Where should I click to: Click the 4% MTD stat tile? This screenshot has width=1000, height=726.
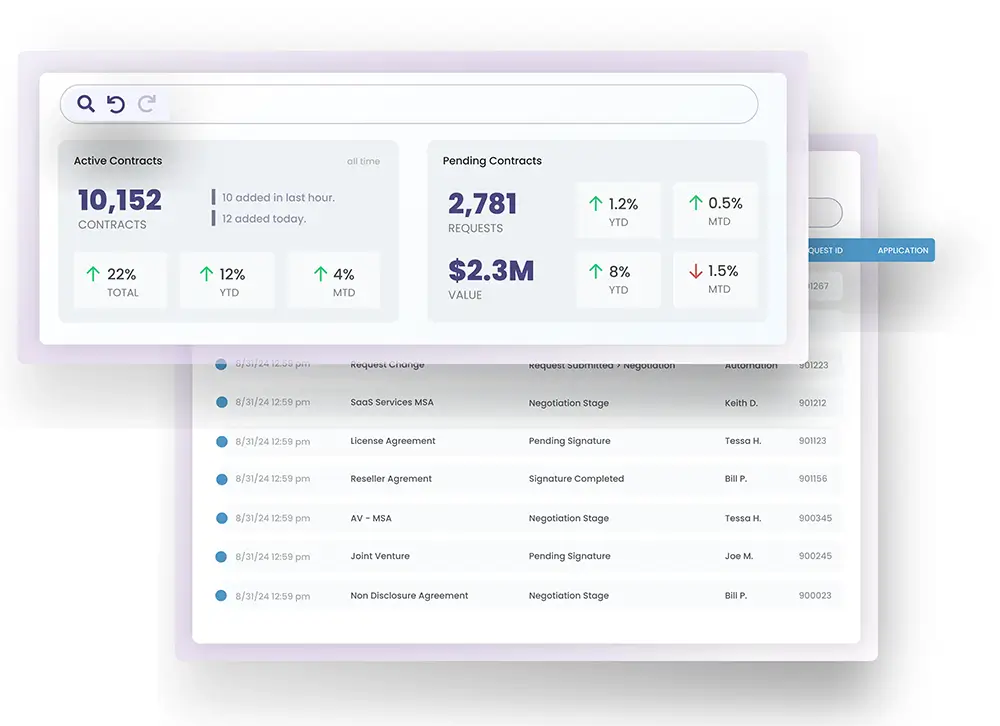[334, 281]
